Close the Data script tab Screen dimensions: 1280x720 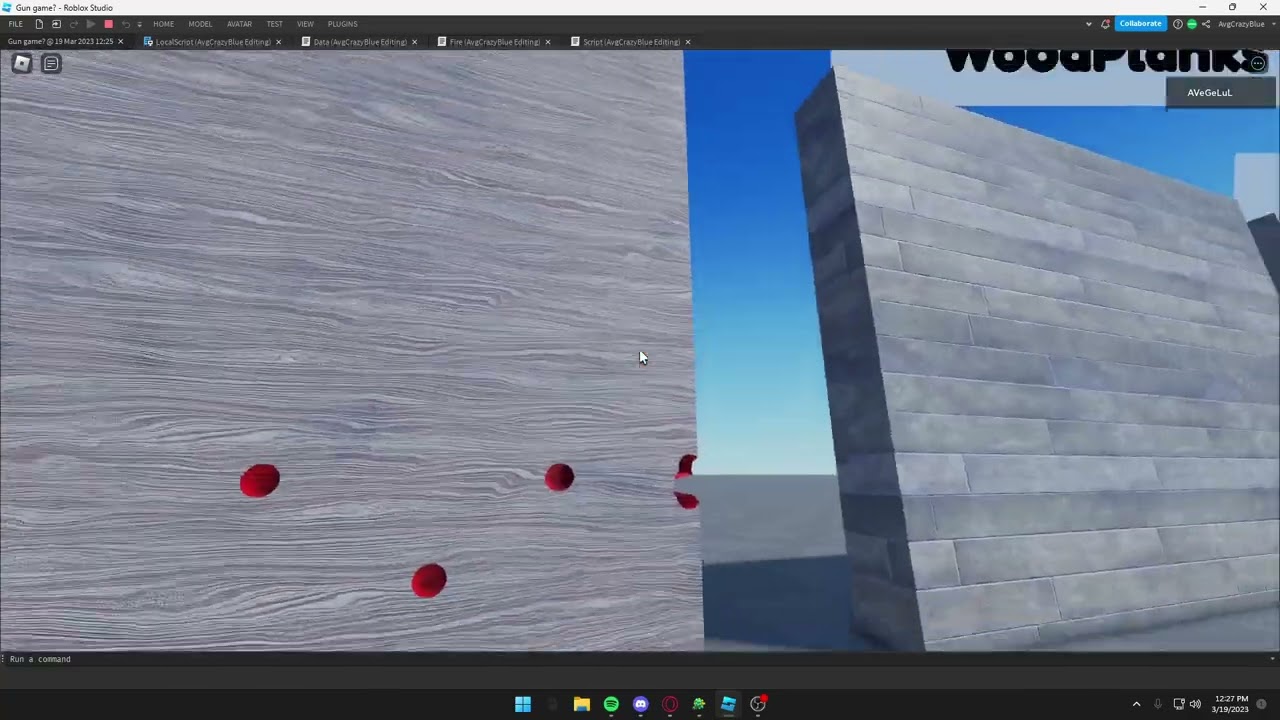point(414,42)
